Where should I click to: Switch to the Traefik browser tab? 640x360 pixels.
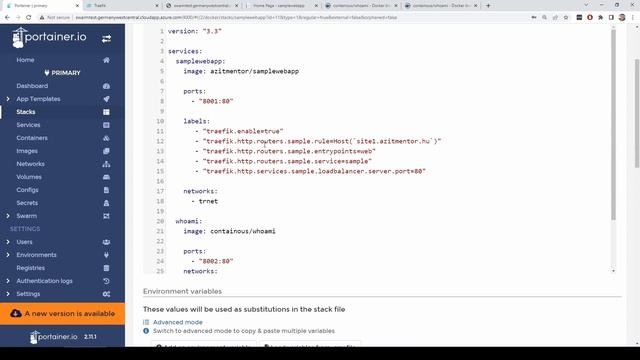[122, 6]
